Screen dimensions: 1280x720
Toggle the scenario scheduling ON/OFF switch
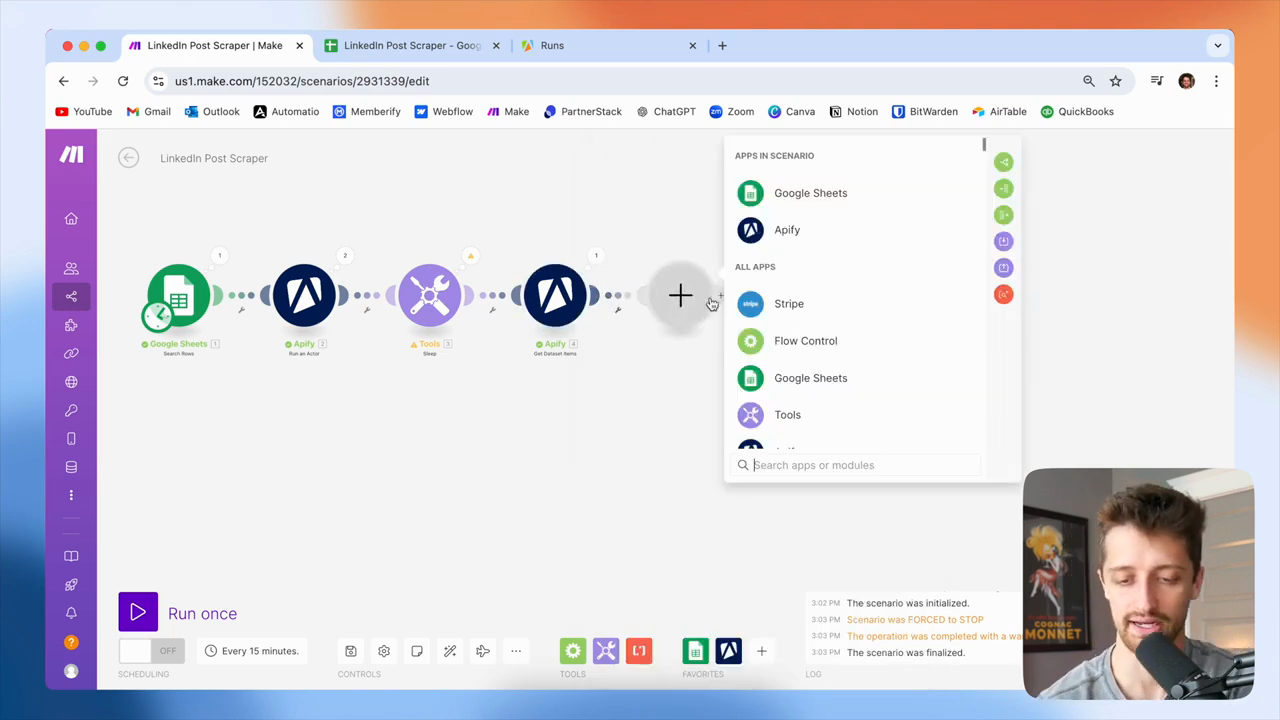point(151,651)
